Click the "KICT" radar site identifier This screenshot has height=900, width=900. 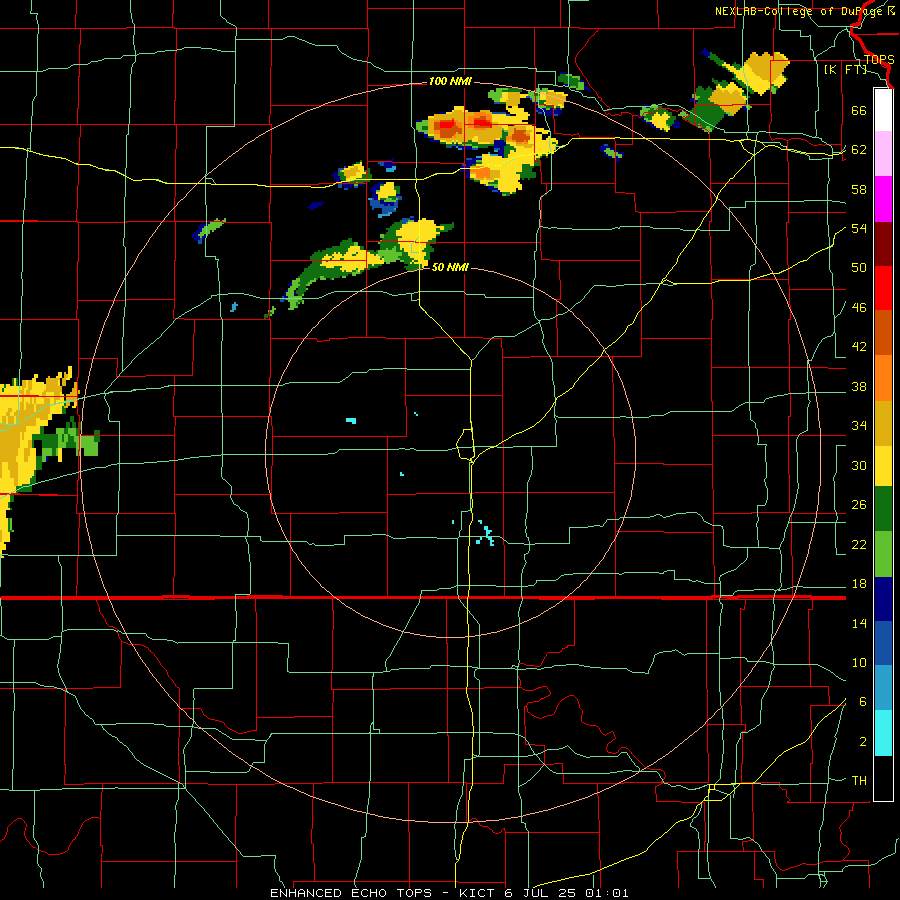478,893
